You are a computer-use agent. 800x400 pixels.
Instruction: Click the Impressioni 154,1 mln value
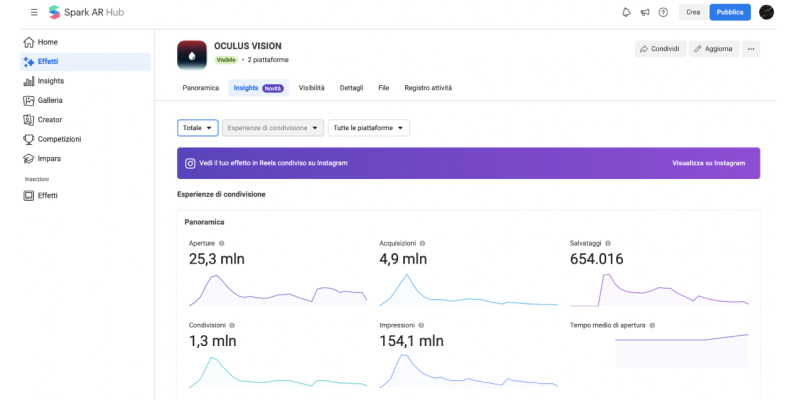[x=412, y=341]
